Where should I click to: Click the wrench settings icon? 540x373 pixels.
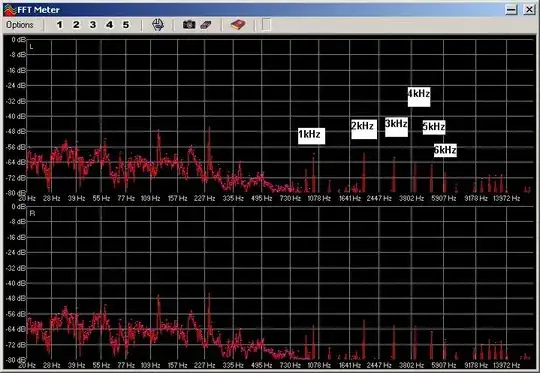[x=158, y=25]
